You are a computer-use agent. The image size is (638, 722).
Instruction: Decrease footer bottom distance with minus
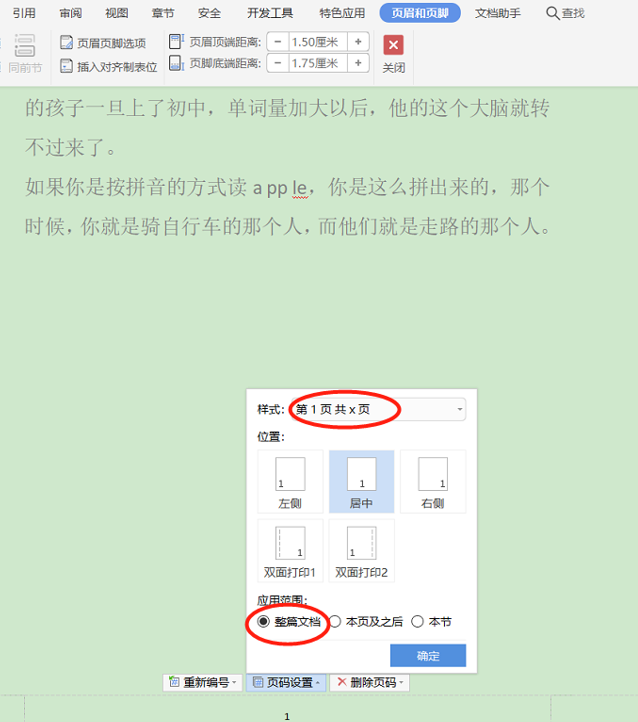[278, 63]
